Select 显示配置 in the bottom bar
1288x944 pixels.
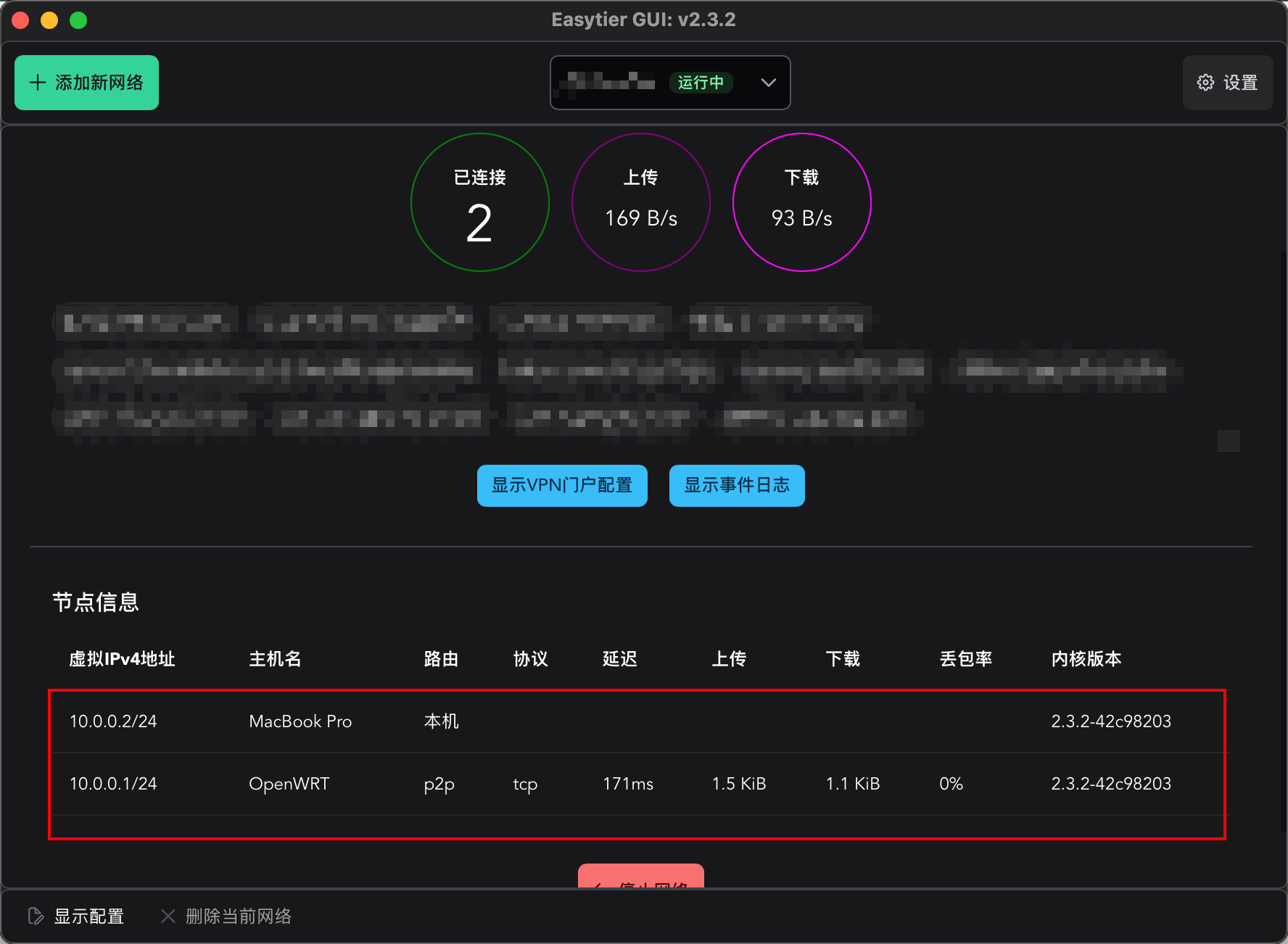pyautogui.click(x=89, y=916)
